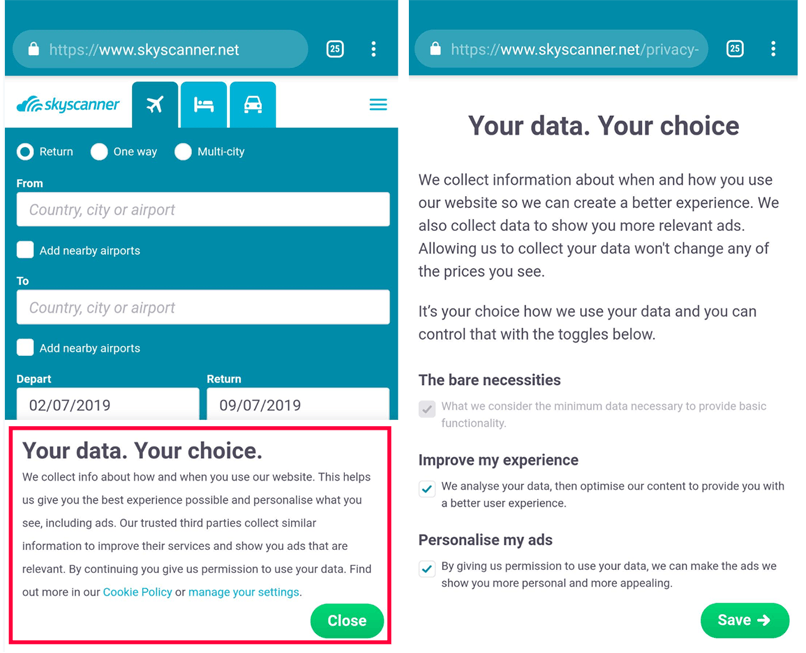Viewport: 806px width, 653px height.
Task: Open tab switcher on privacy page browser
Action: click(735, 49)
